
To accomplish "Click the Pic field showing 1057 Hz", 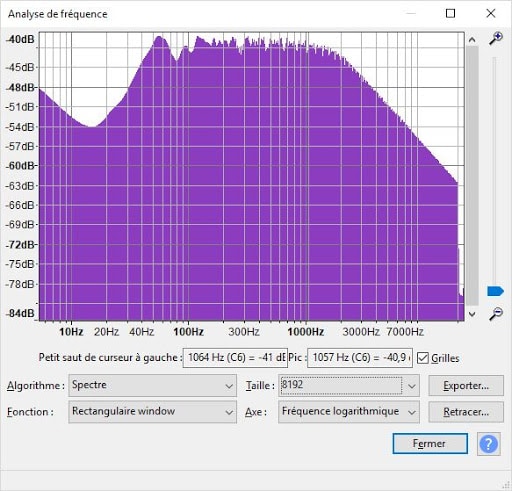I will tap(360, 358).
